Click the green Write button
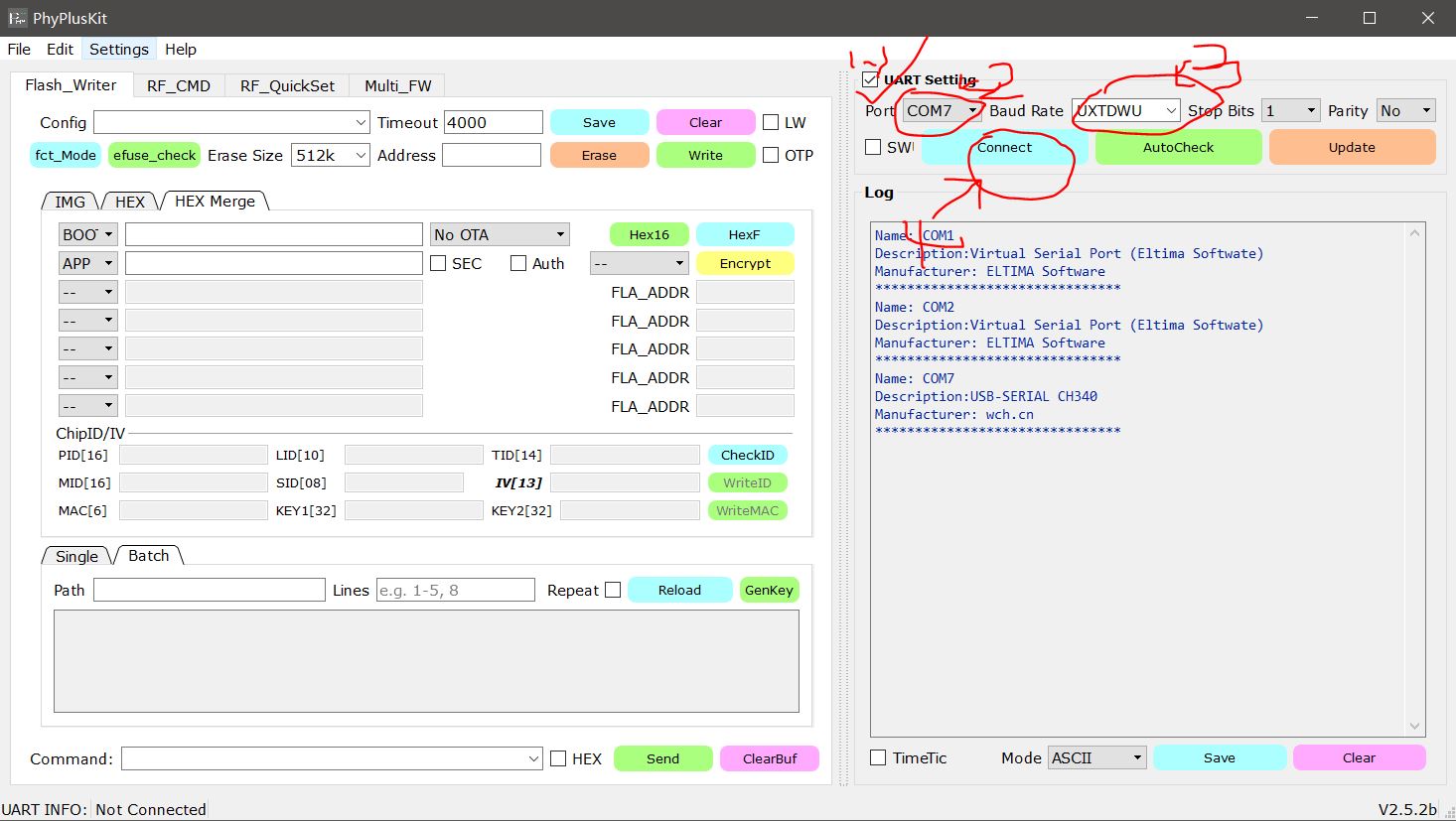1456x821 pixels. (705, 155)
